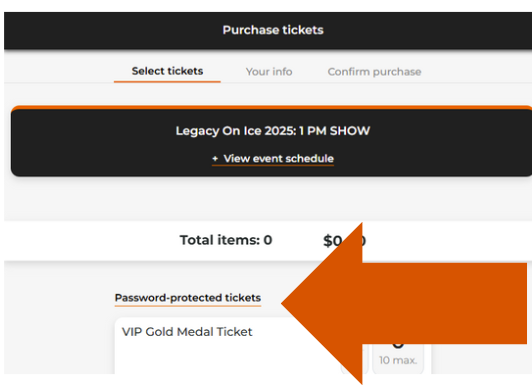Click the orange top border of event banner
This screenshot has width=532, height=391.
pyautogui.click(x=271, y=108)
